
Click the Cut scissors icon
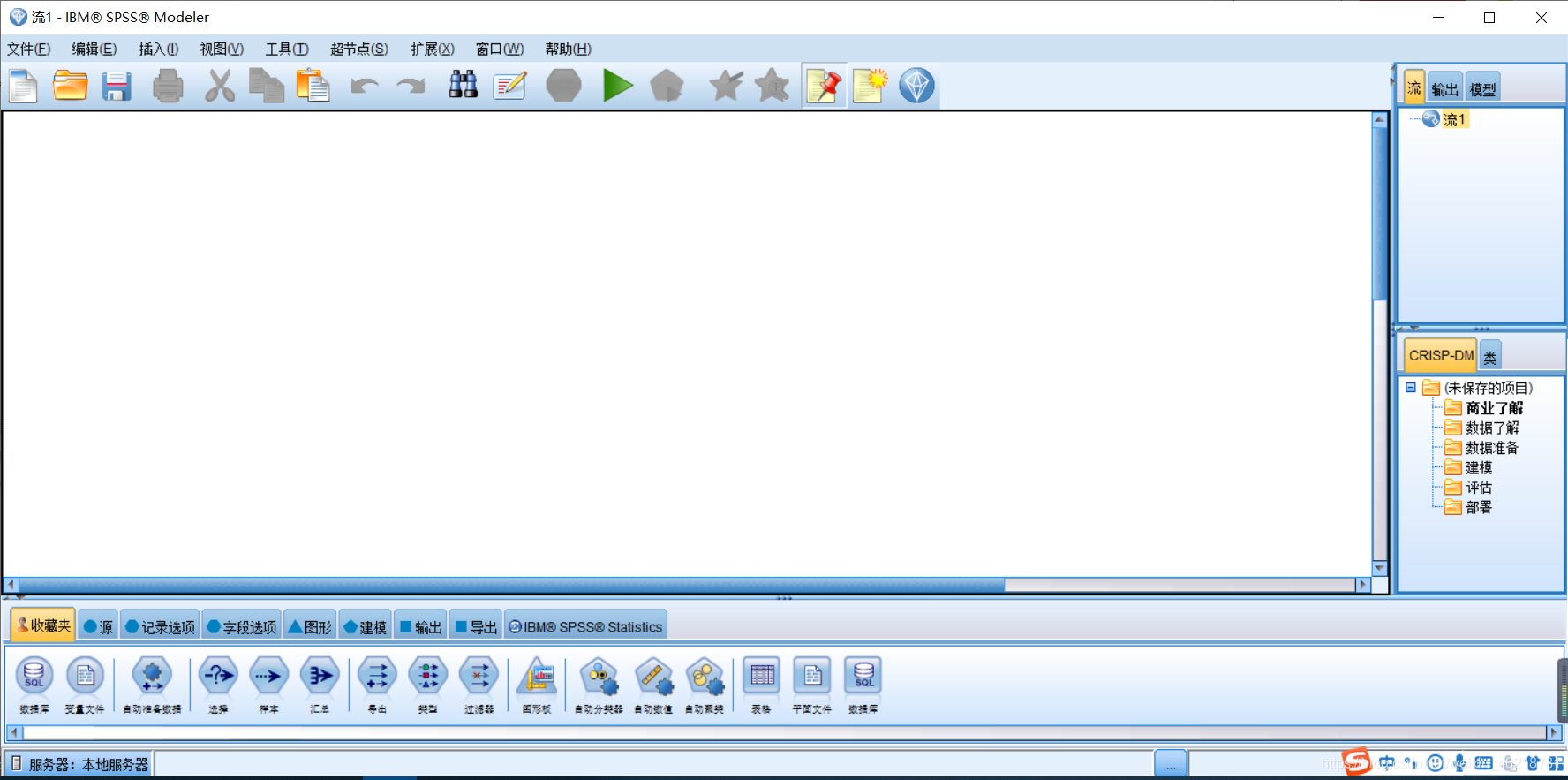tap(219, 86)
